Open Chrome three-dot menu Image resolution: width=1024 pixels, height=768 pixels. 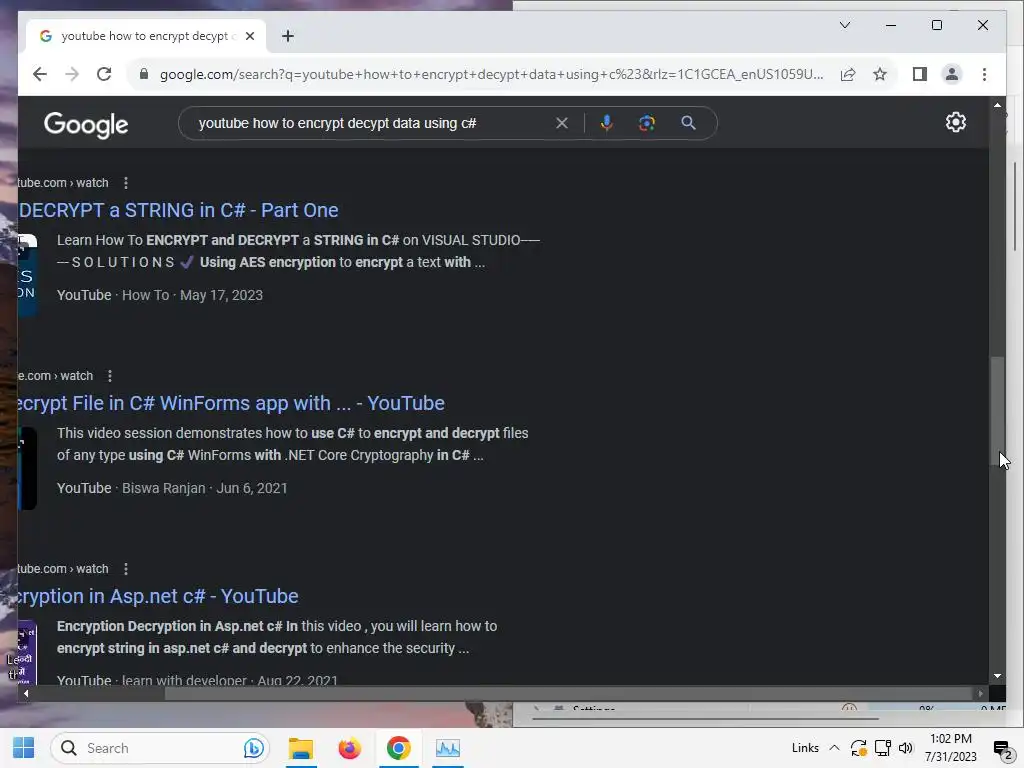click(x=984, y=74)
